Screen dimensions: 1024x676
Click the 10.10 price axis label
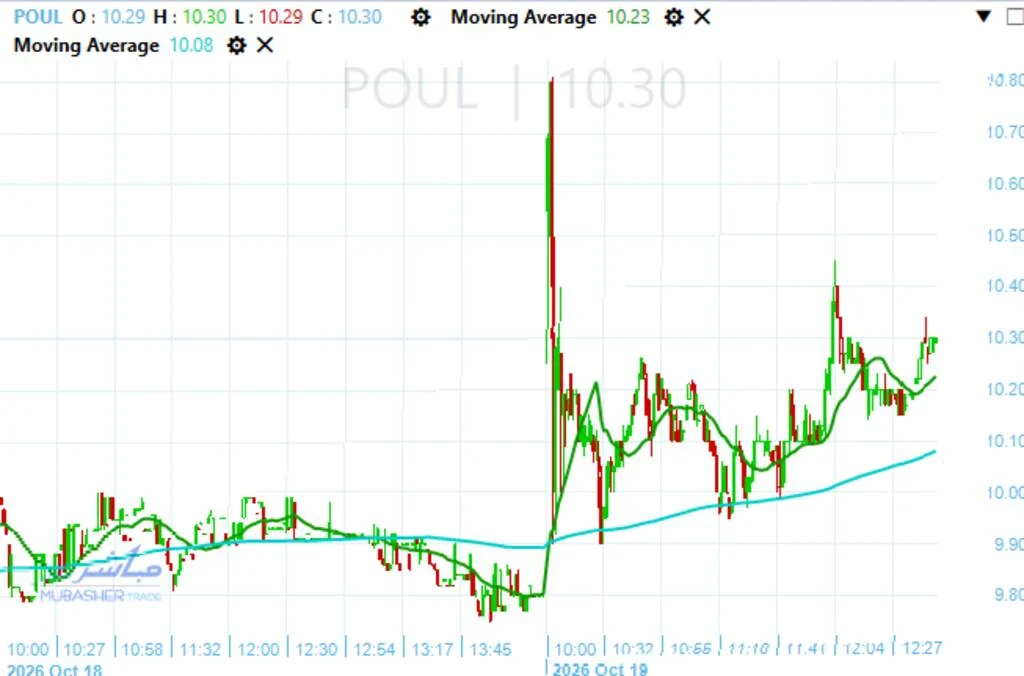[x=1005, y=442]
